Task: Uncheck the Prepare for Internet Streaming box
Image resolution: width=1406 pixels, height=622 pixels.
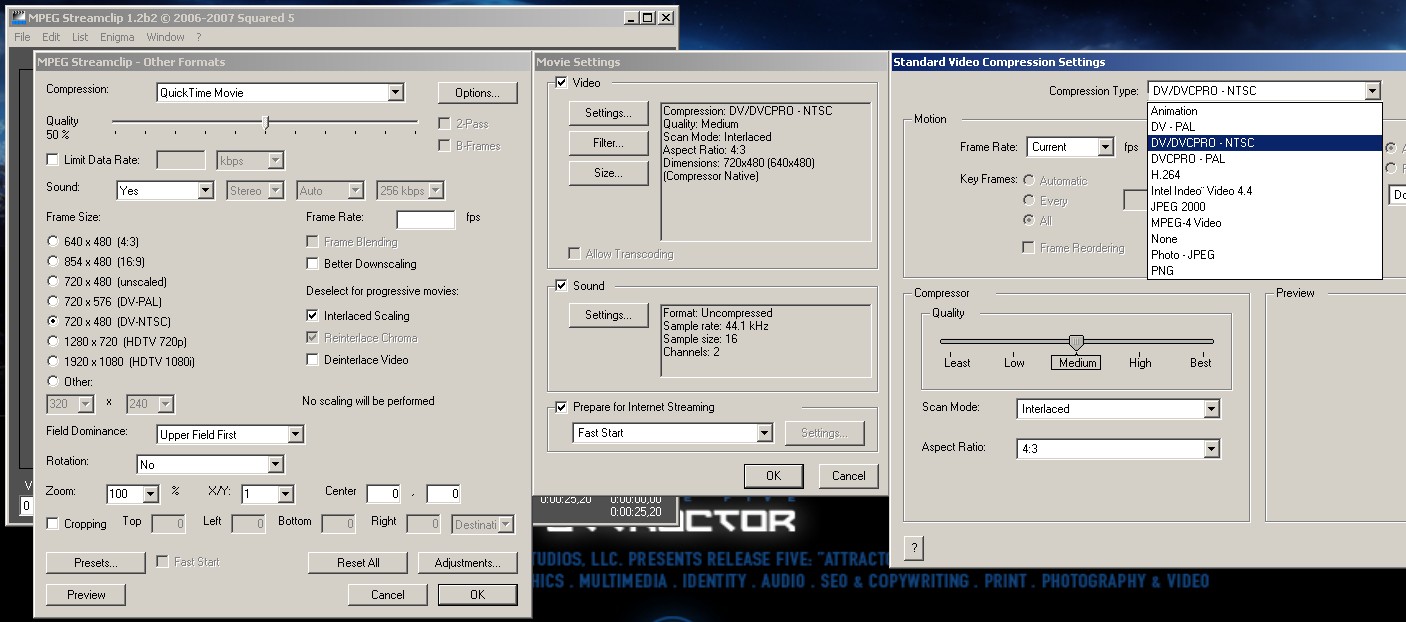Action: click(x=561, y=407)
